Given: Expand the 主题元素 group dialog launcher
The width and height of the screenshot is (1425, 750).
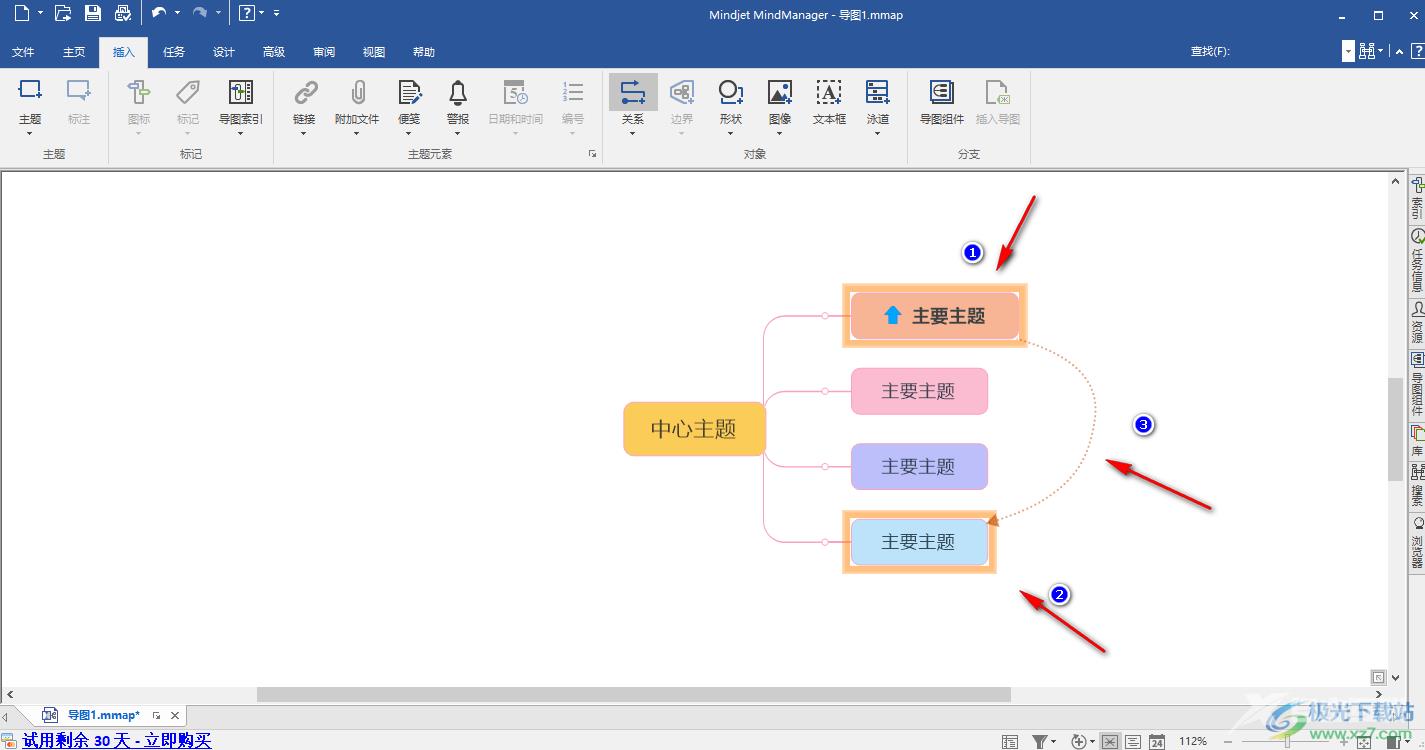Looking at the screenshot, I should click(592, 154).
